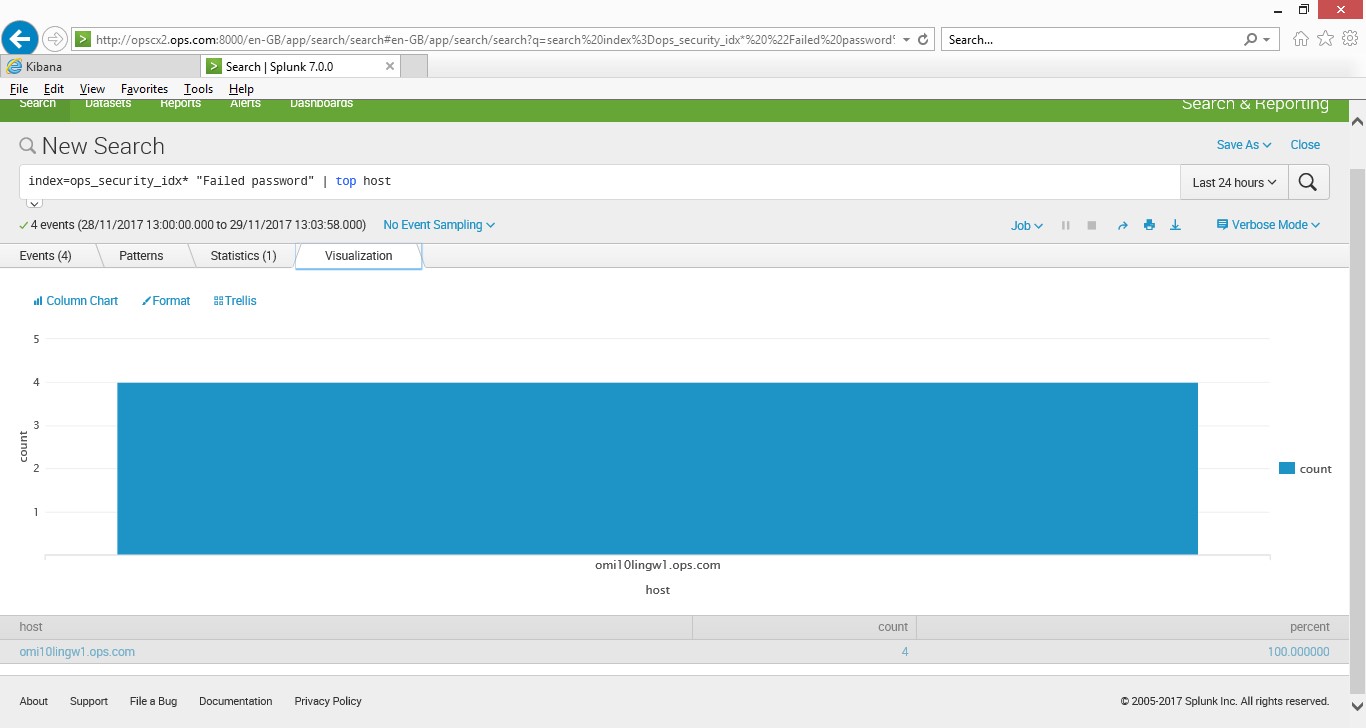The height and width of the screenshot is (728, 1366).
Task: Share the search results
Action: [1122, 225]
